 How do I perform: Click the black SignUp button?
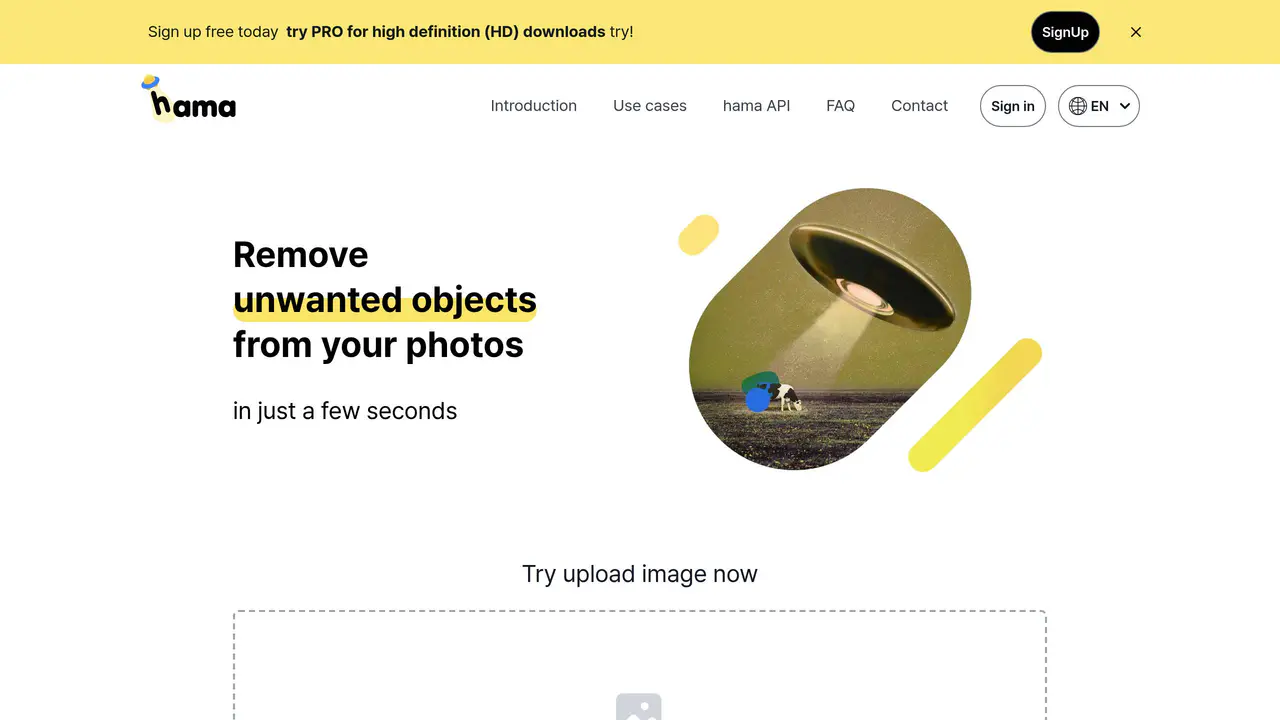pyautogui.click(x=1066, y=32)
